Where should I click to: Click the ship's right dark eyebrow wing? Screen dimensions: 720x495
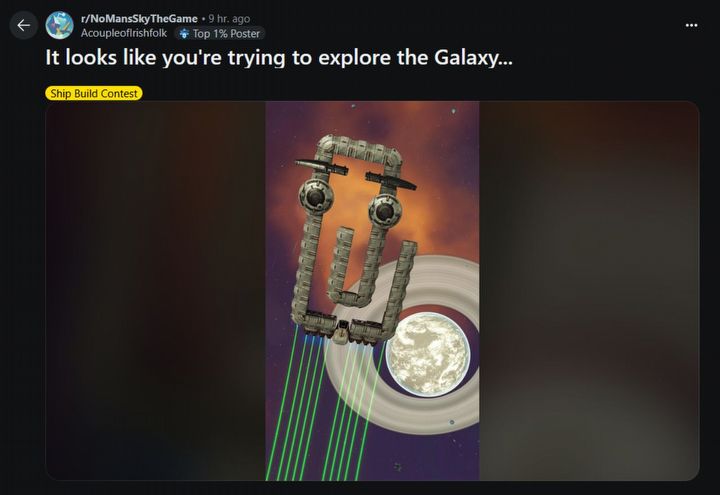(x=391, y=181)
